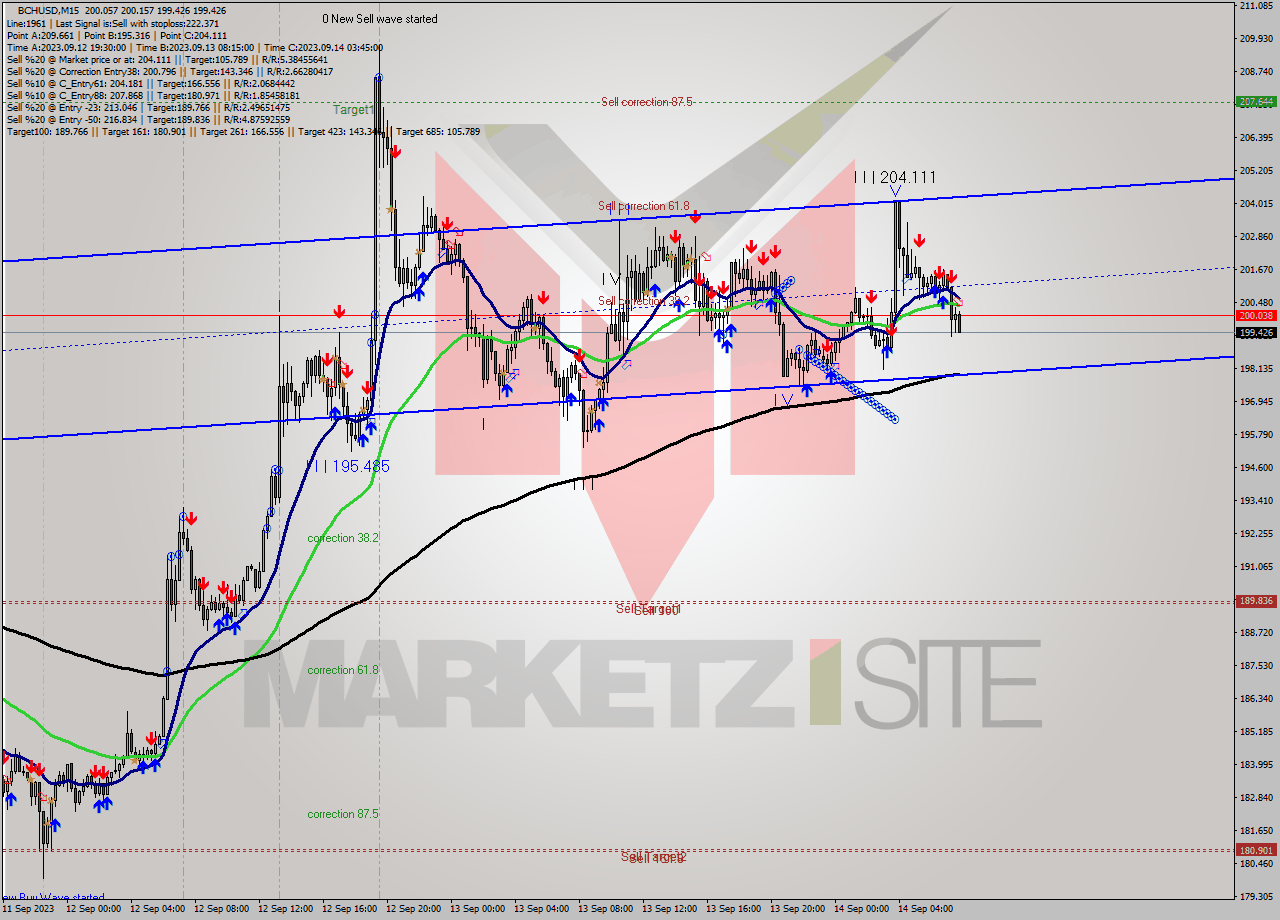Click the '14 Sep 00:00' time label
1280x920 pixels.
(x=861, y=910)
